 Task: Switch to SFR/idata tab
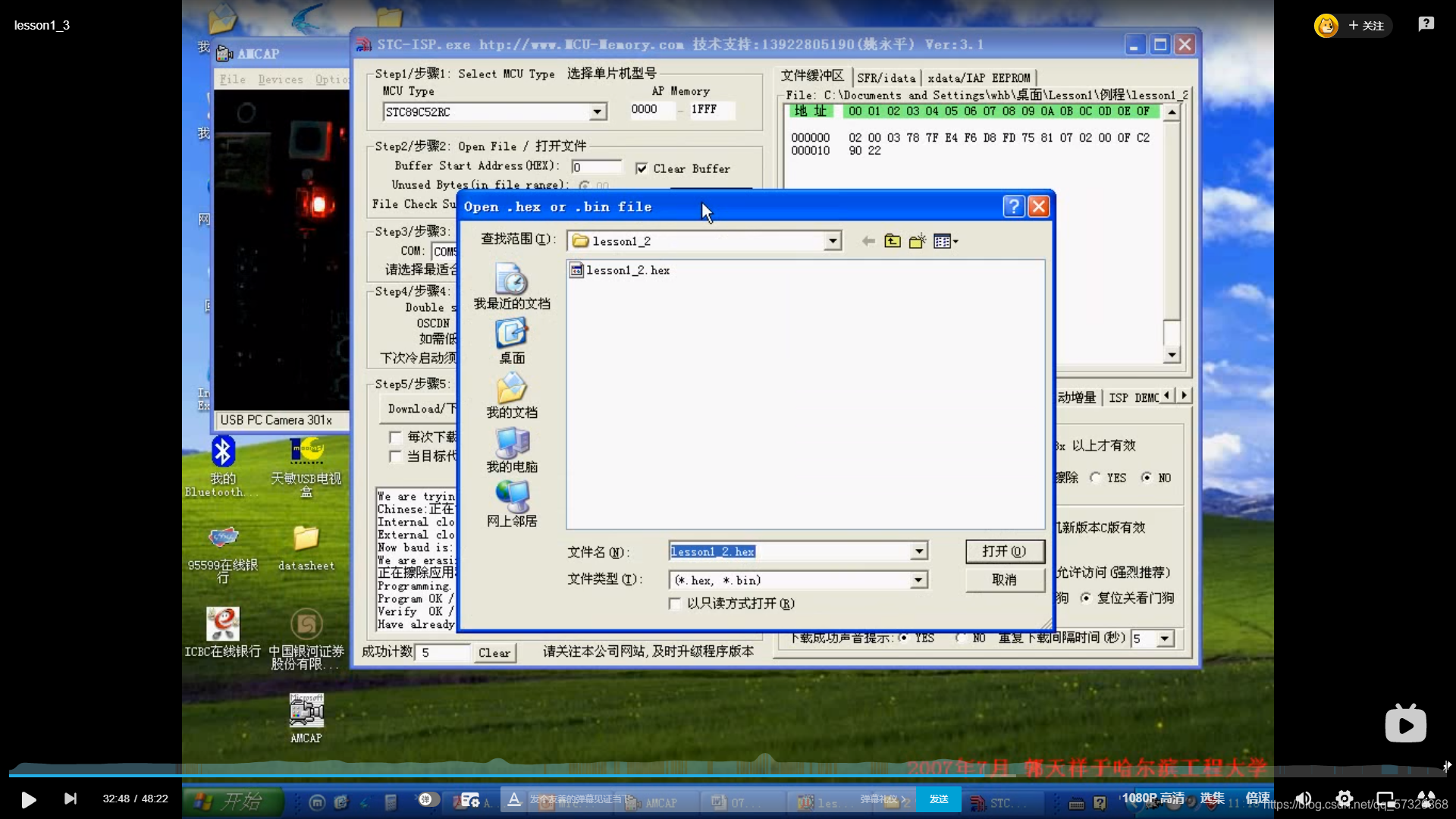pyautogui.click(x=886, y=77)
